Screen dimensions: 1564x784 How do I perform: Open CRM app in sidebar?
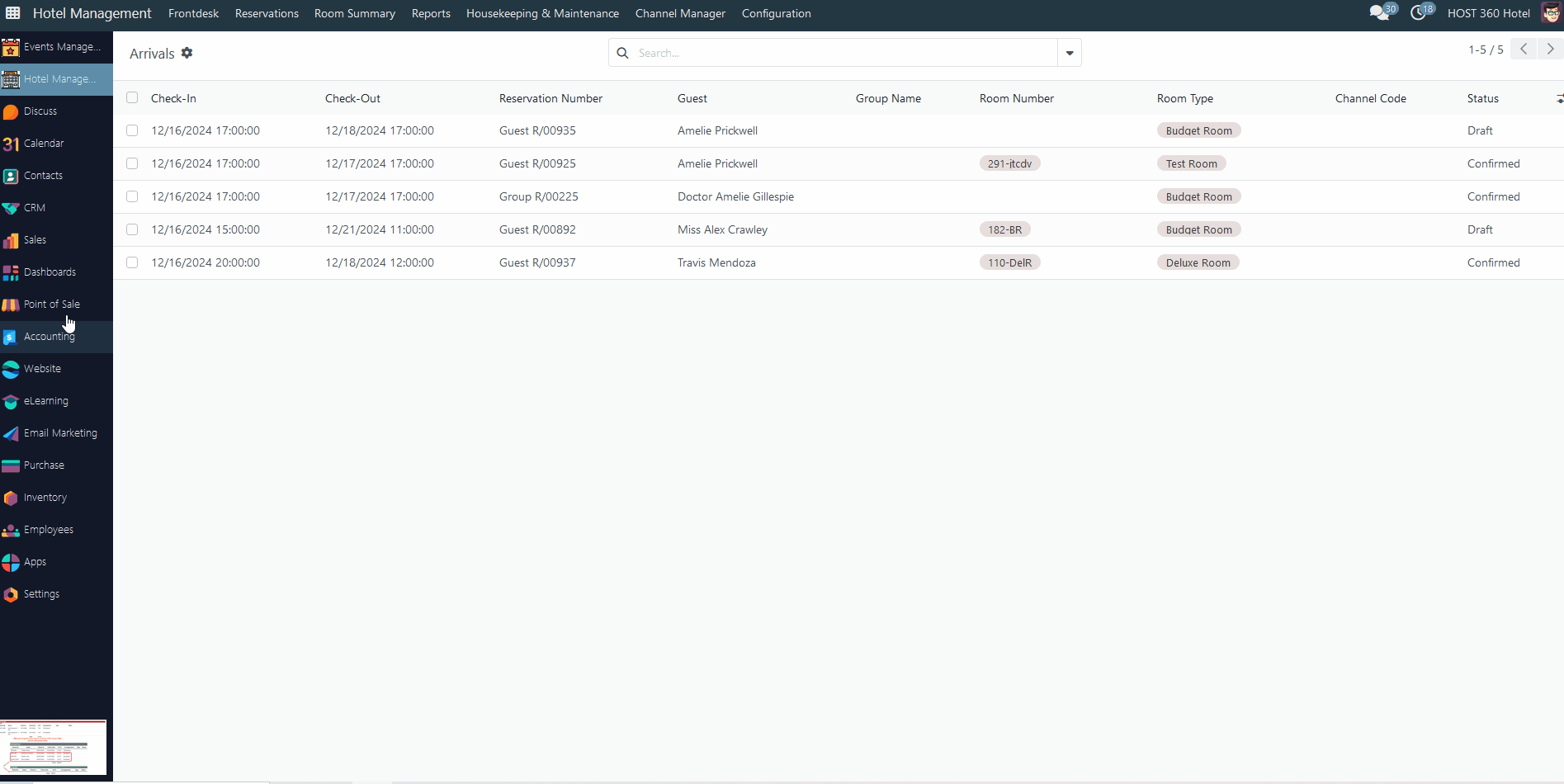[56, 208]
